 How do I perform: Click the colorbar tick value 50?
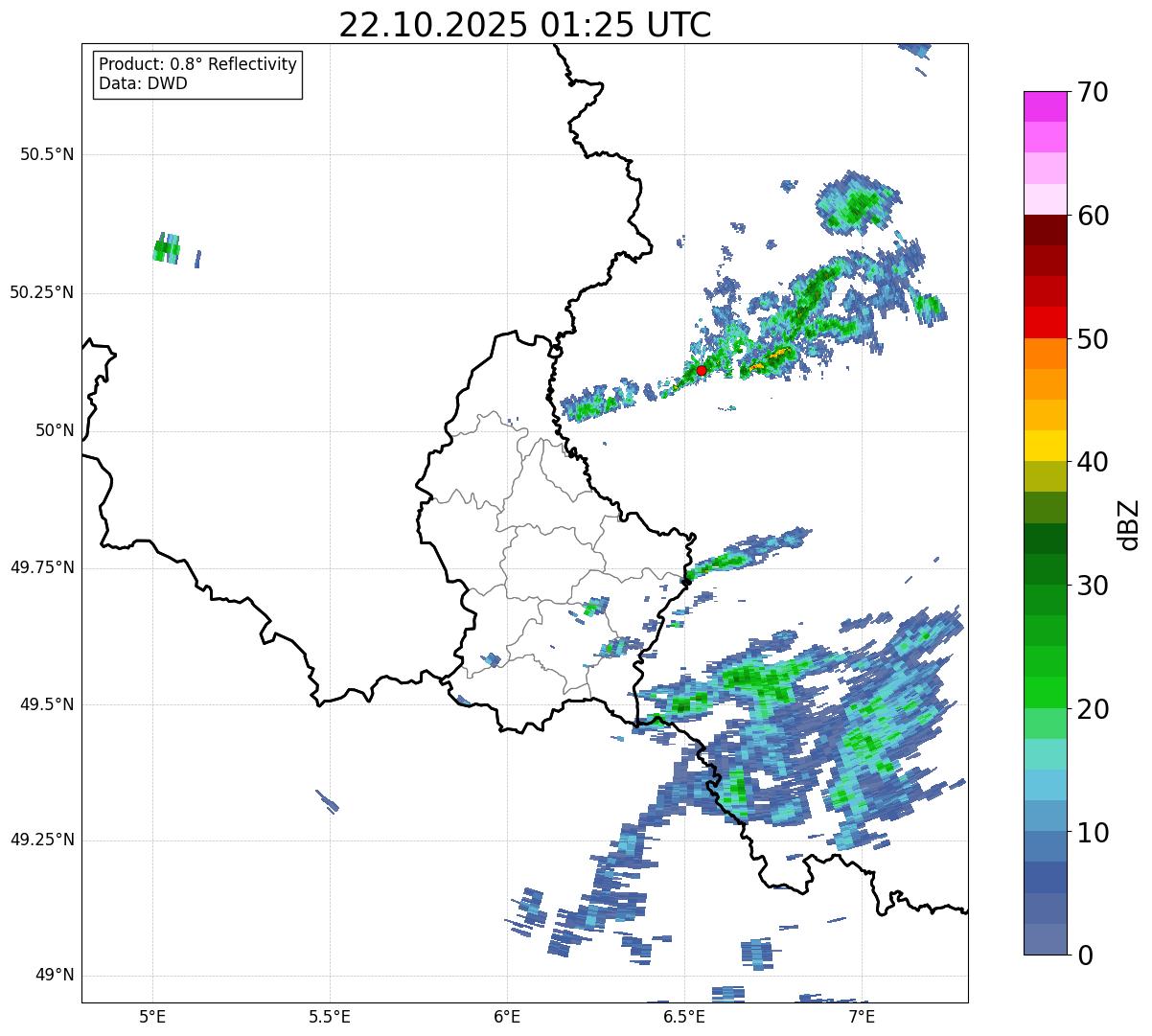click(x=1094, y=339)
